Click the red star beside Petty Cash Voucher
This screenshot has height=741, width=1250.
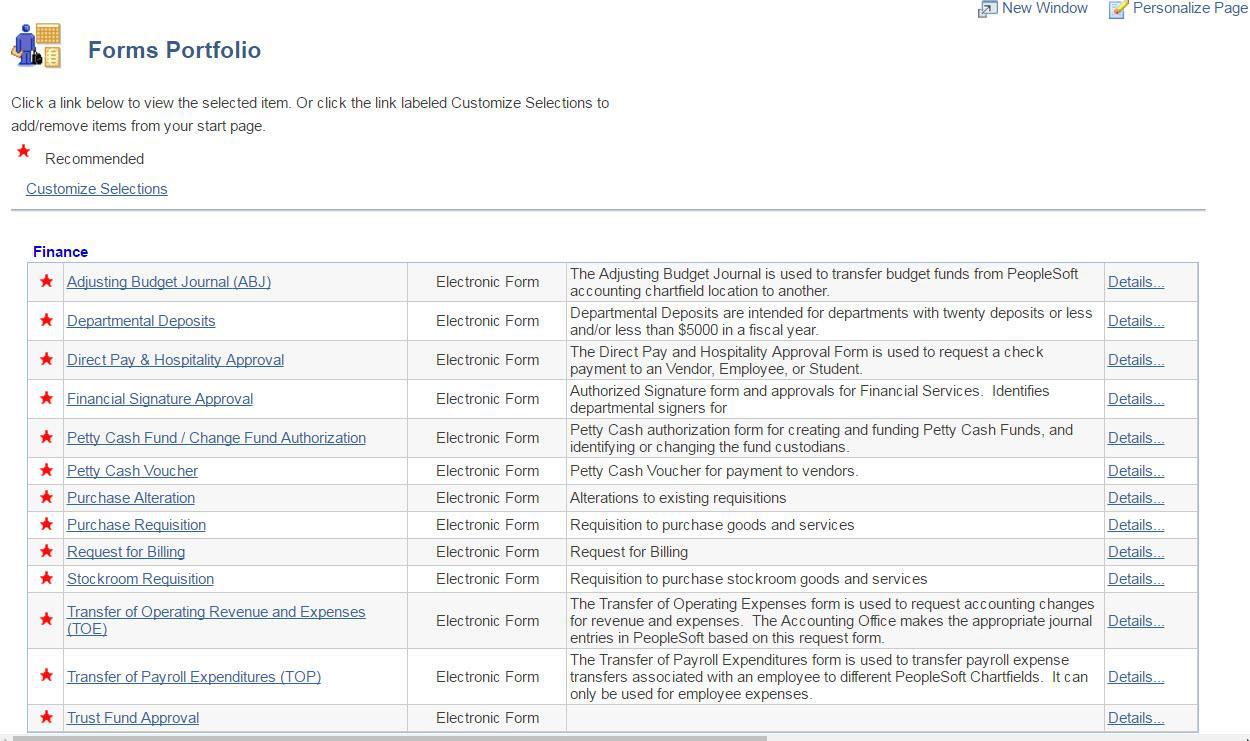[46, 471]
